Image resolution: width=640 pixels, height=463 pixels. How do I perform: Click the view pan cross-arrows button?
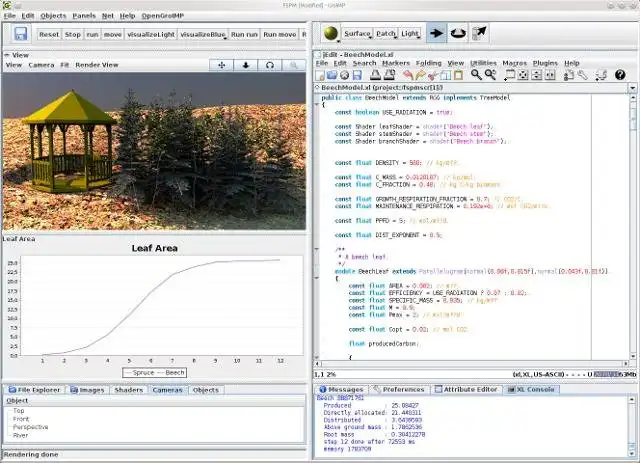222,65
